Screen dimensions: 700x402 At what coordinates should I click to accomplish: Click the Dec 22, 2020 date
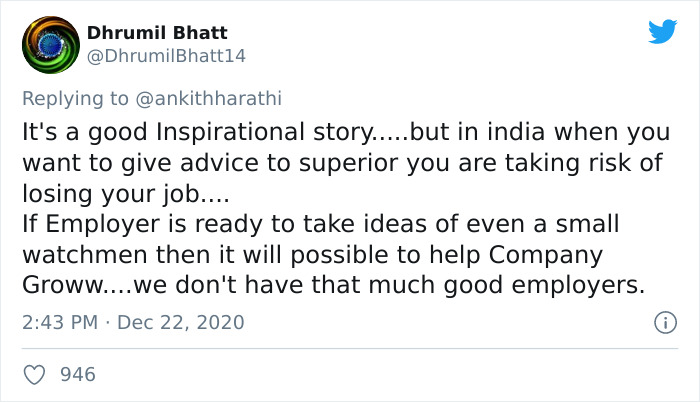tap(183, 323)
